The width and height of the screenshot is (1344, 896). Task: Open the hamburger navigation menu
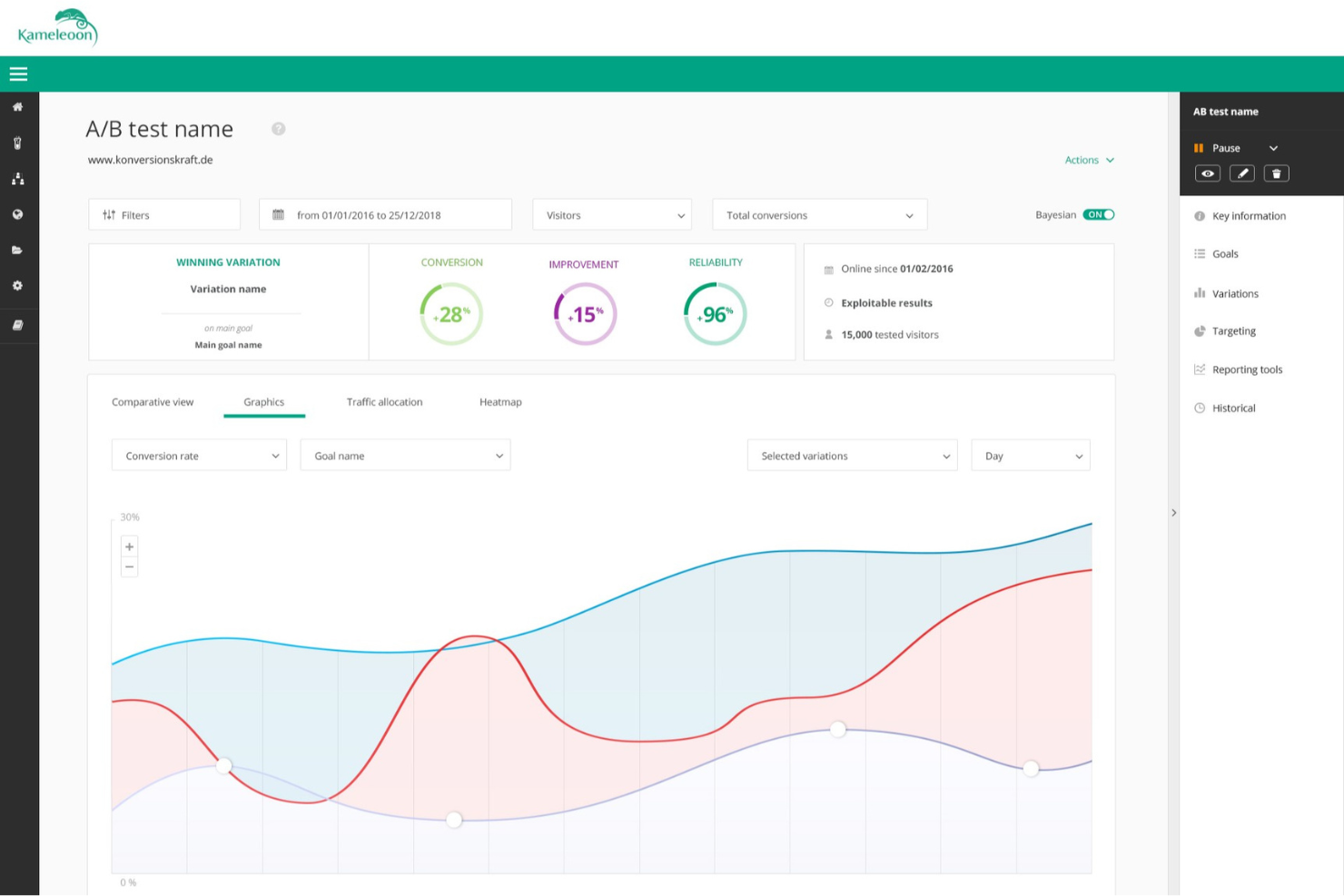coord(18,74)
